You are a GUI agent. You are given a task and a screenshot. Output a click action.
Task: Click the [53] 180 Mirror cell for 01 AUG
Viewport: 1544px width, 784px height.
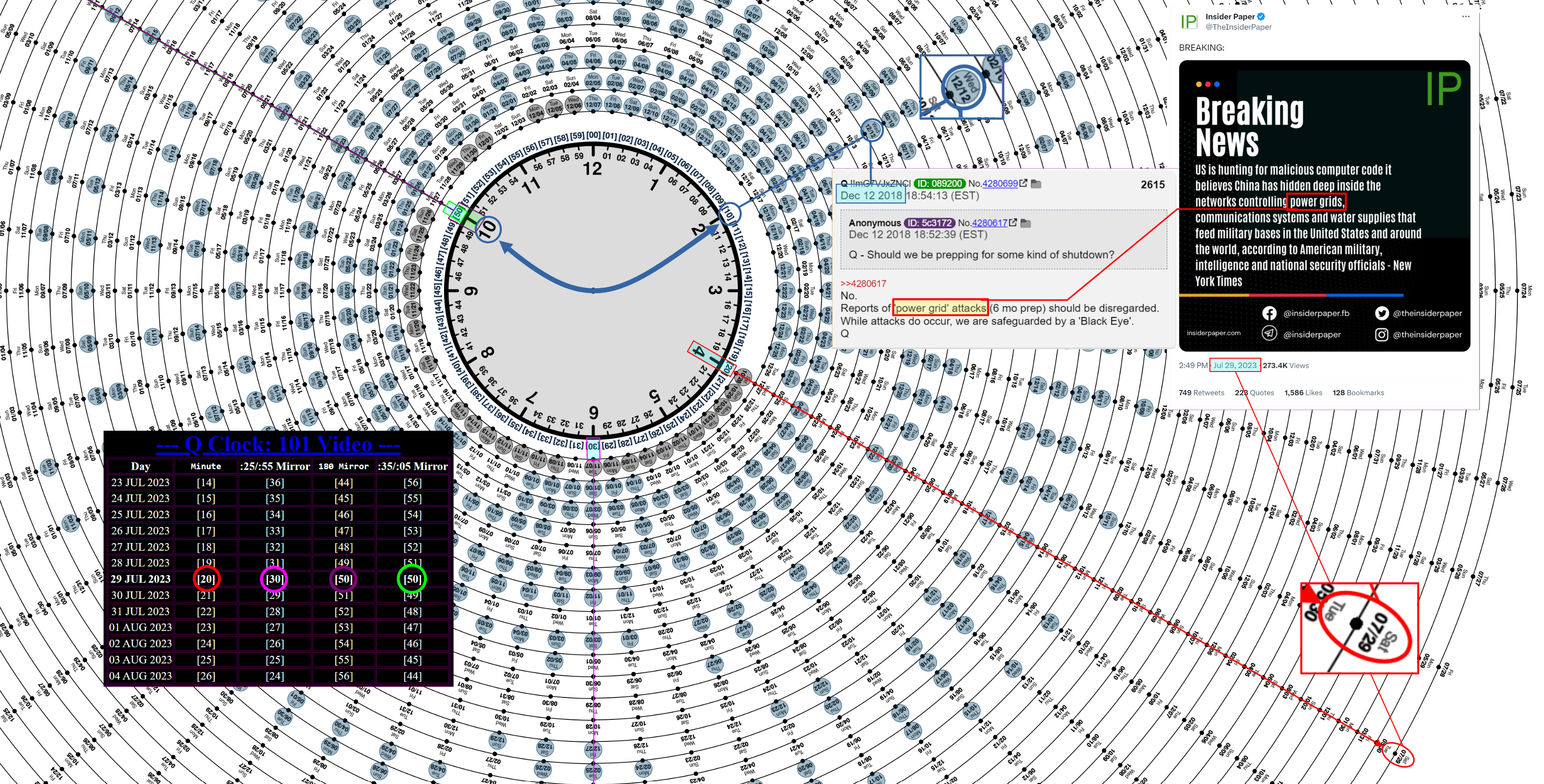343,627
